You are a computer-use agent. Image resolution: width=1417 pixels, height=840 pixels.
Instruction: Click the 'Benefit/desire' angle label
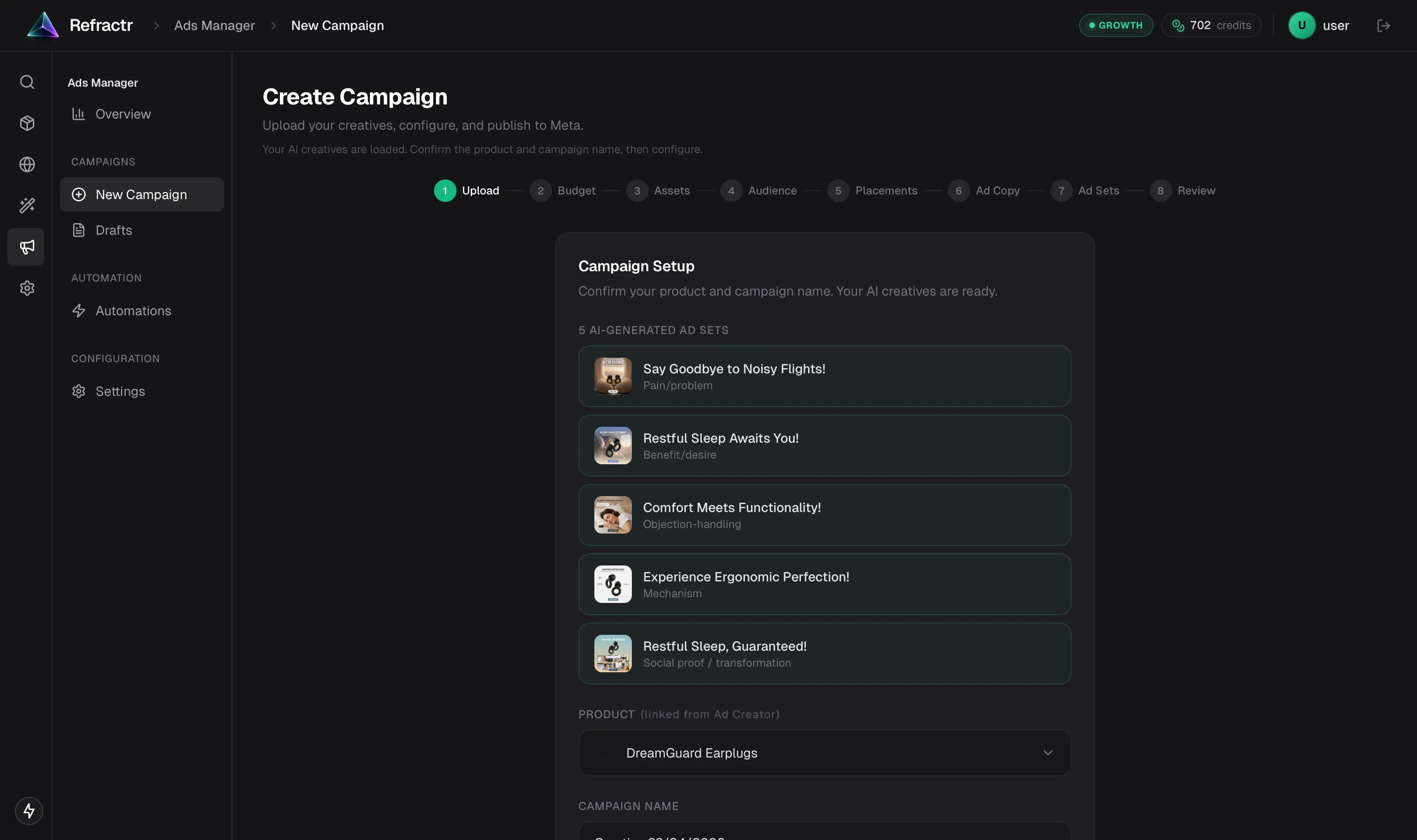coord(680,454)
